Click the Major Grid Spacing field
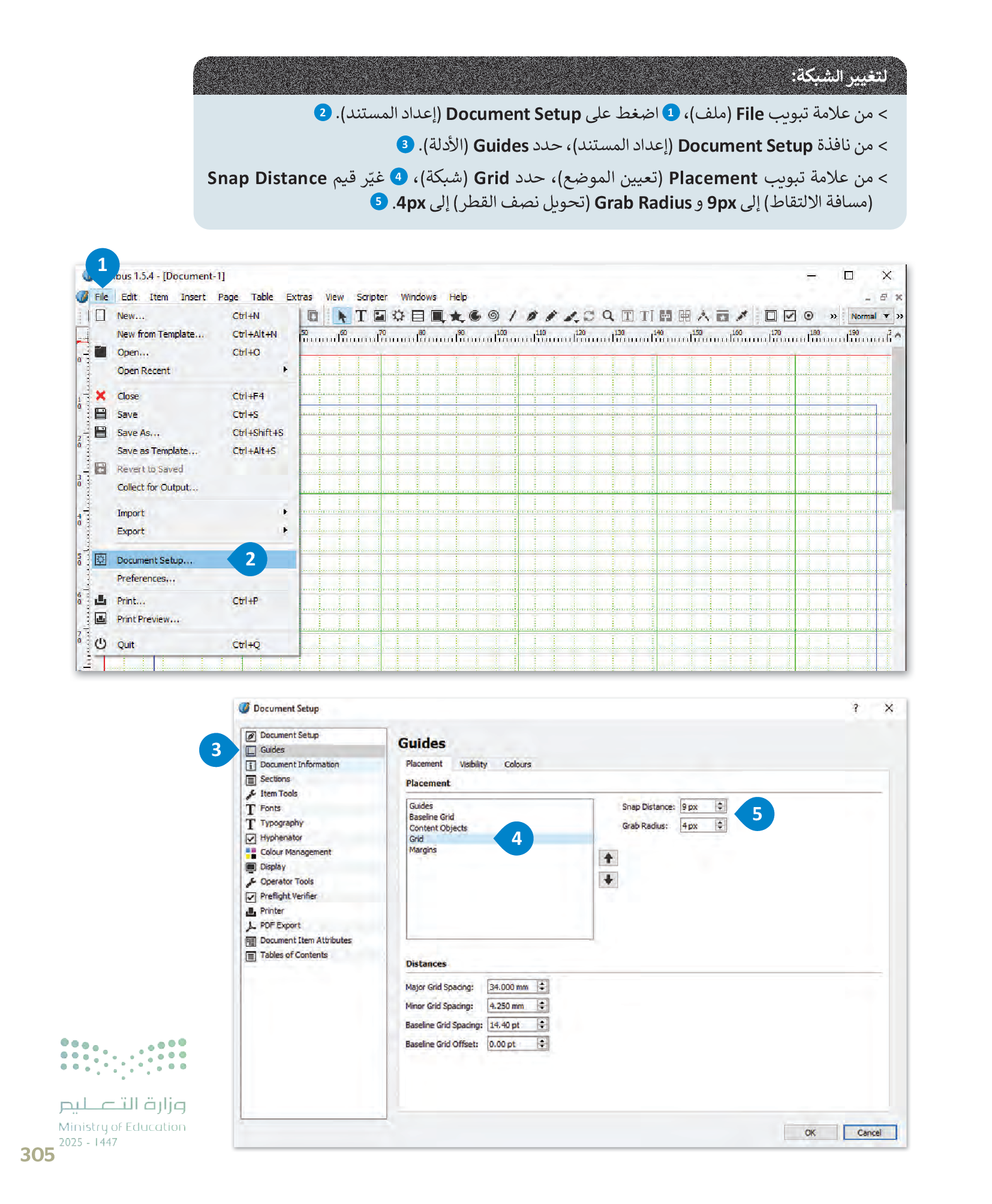The image size is (992, 1204). (511, 987)
